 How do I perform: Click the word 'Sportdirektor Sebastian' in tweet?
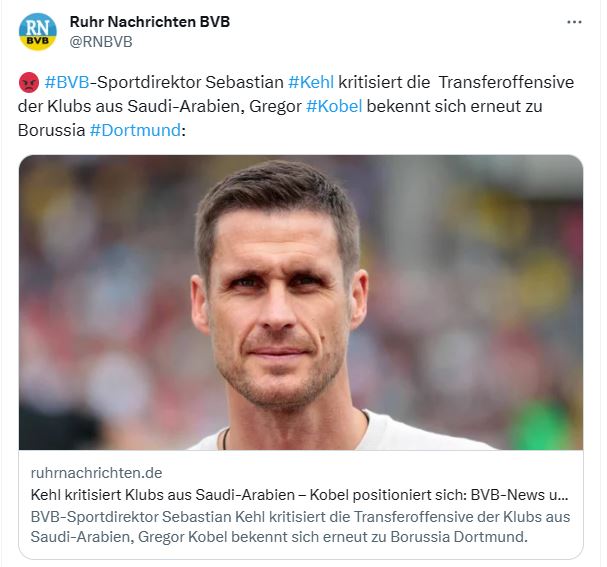(190, 82)
